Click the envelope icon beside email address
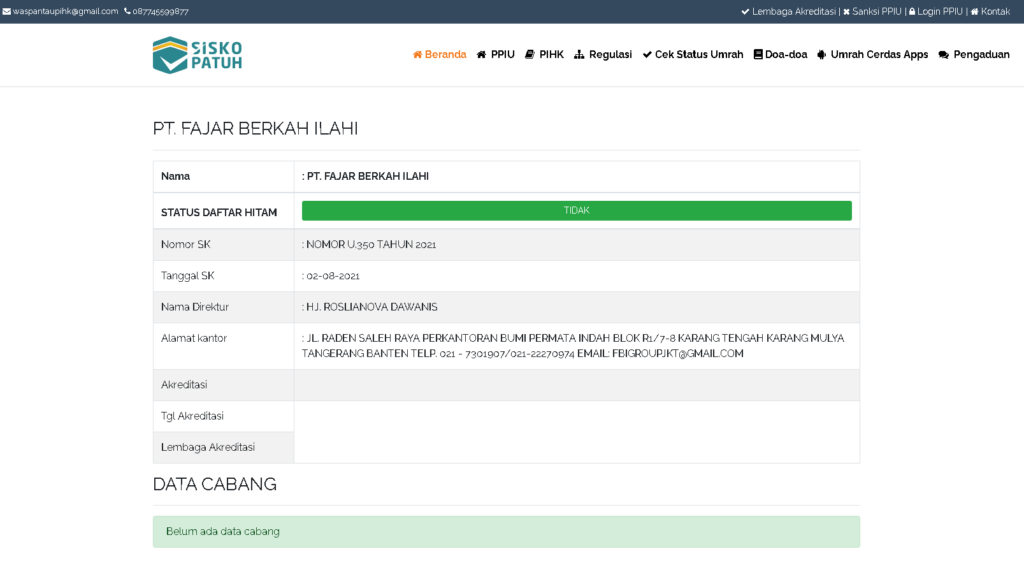The width and height of the screenshot is (1024, 570). pos(6,12)
